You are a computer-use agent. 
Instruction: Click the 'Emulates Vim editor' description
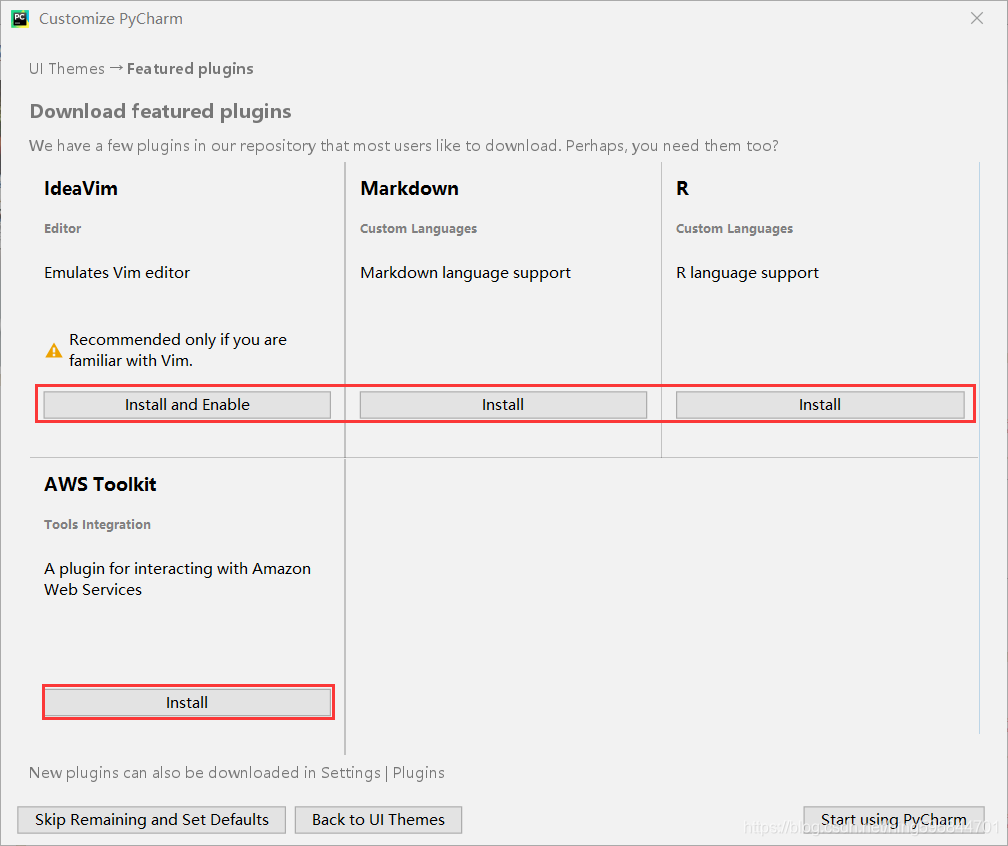[117, 273]
